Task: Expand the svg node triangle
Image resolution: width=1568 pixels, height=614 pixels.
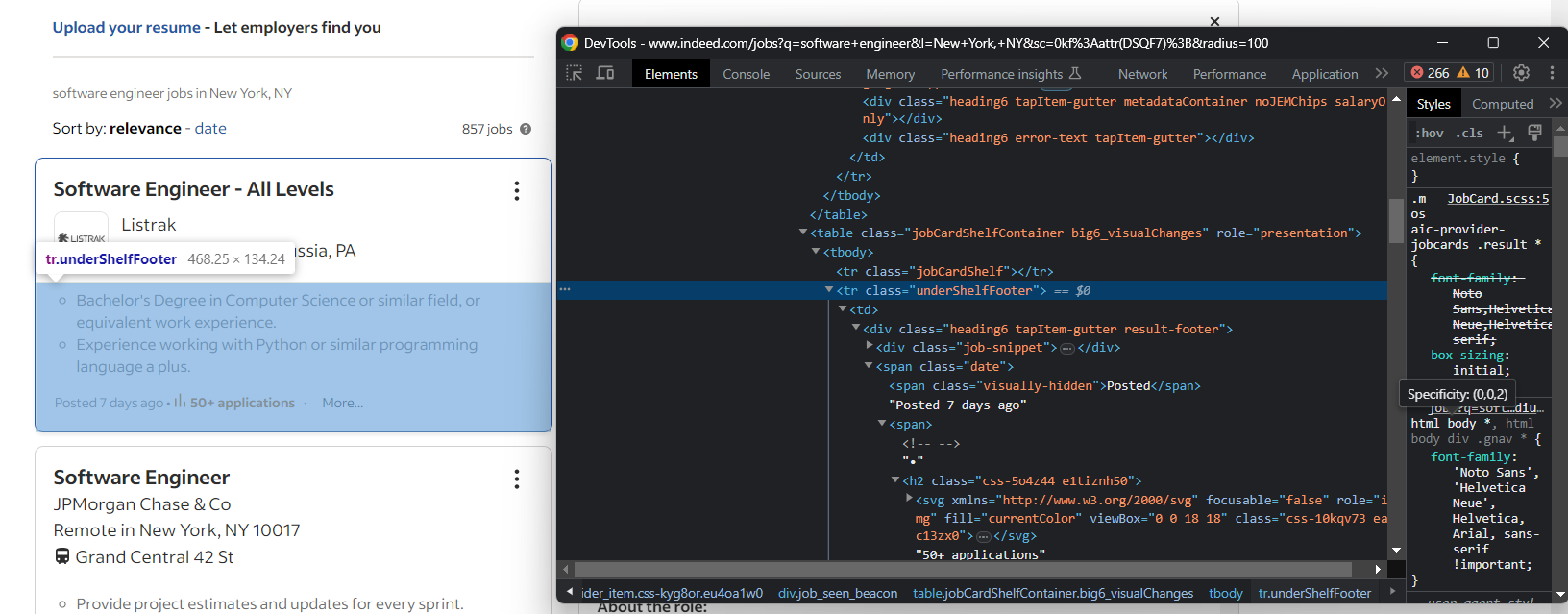Action: click(908, 499)
